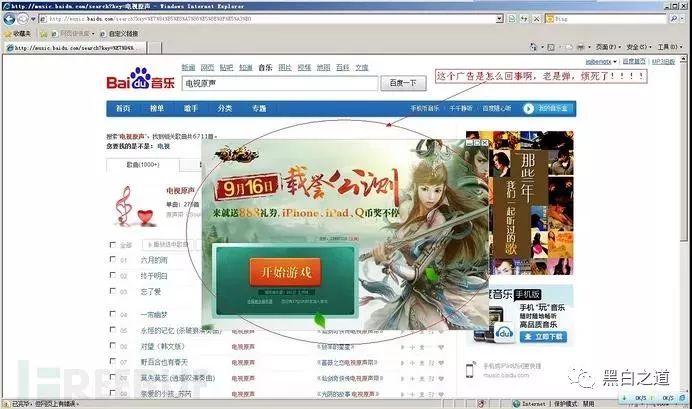Click the Bing search box
The image size is (692, 409).
click(x=608, y=19)
